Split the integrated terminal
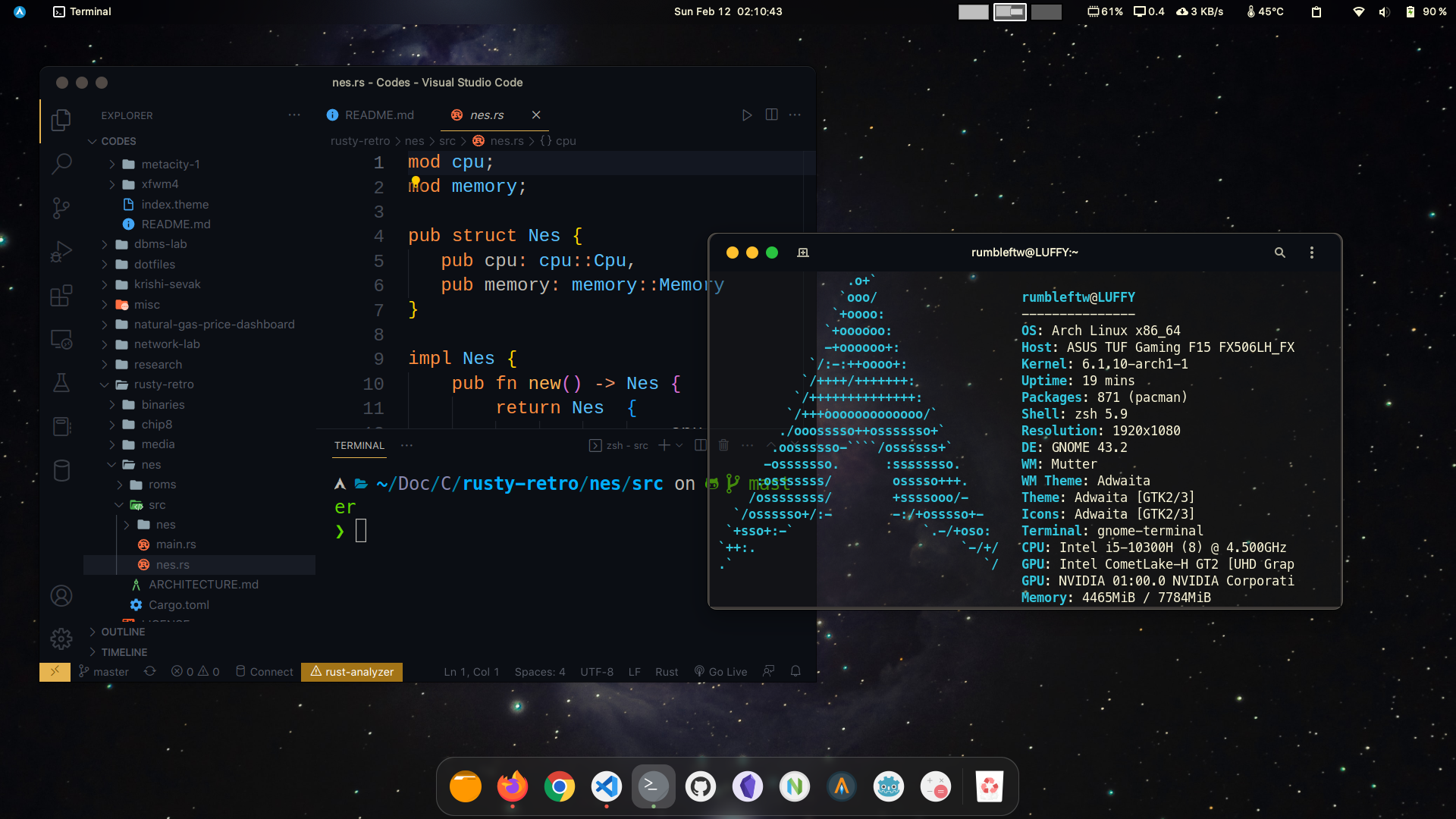 (701, 445)
